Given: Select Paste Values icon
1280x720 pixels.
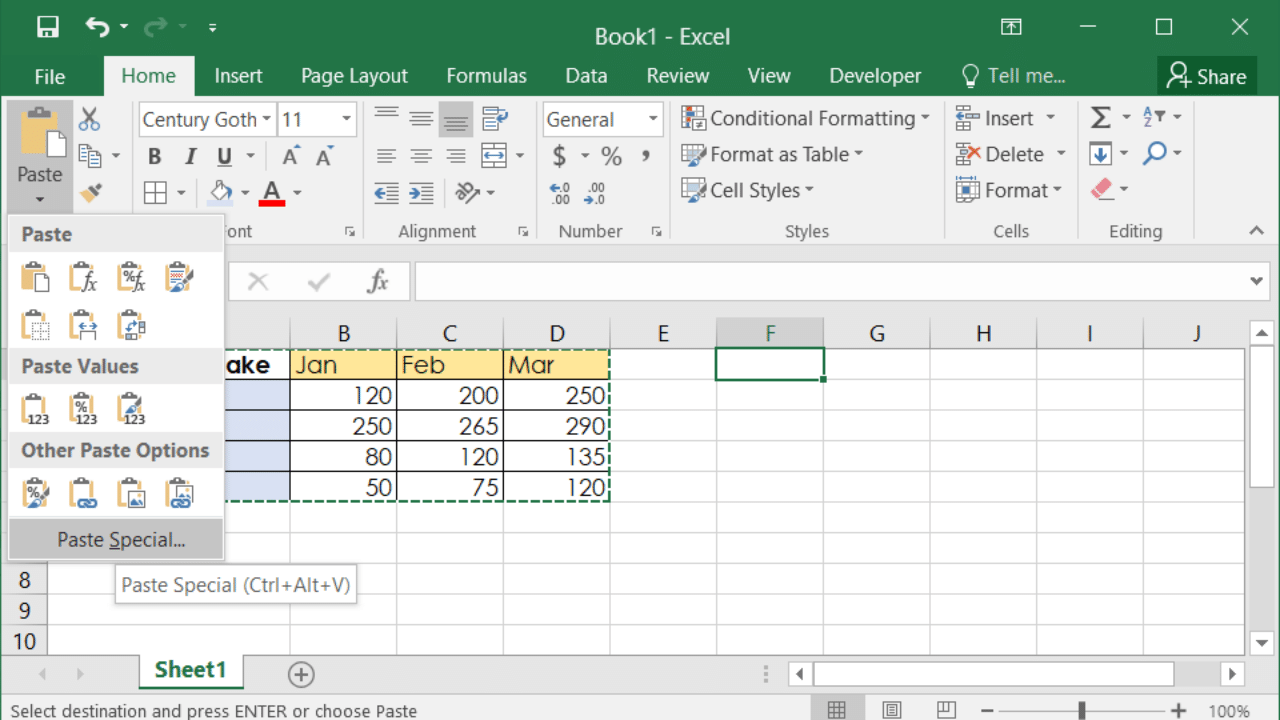Looking at the screenshot, I should pos(35,409).
